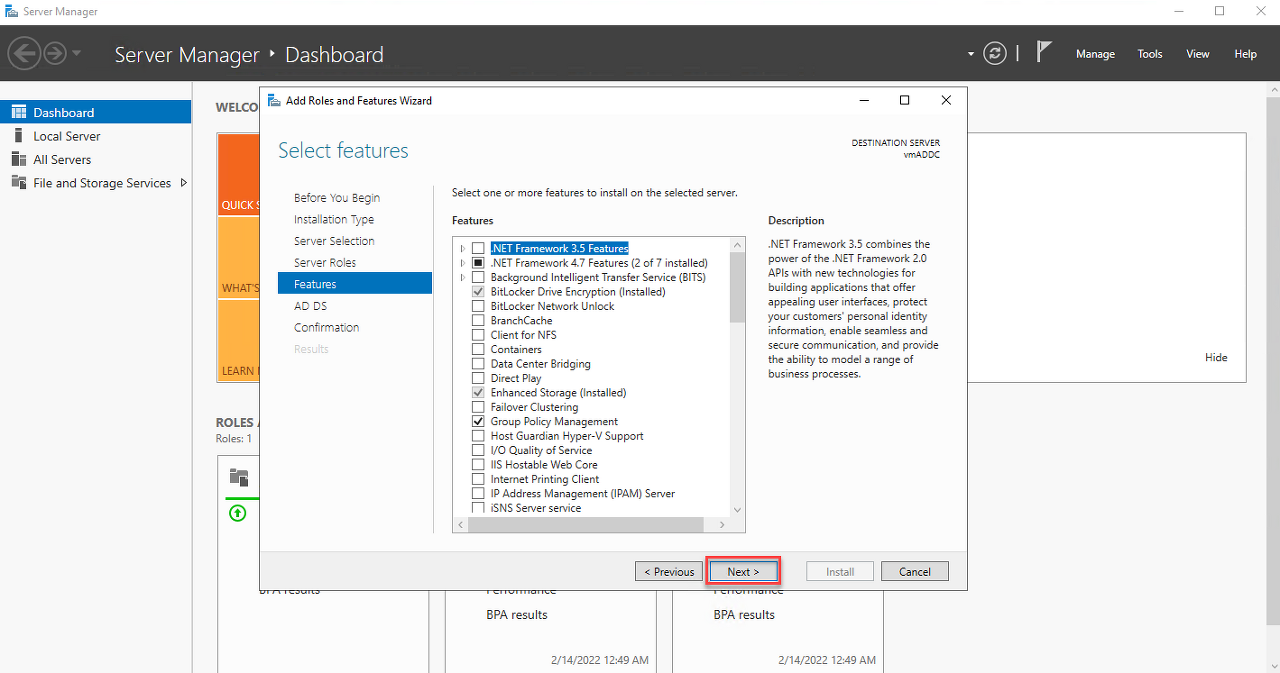The height and width of the screenshot is (673, 1280).
Task: Check the Direct Play checkbox
Action: (478, 378)
